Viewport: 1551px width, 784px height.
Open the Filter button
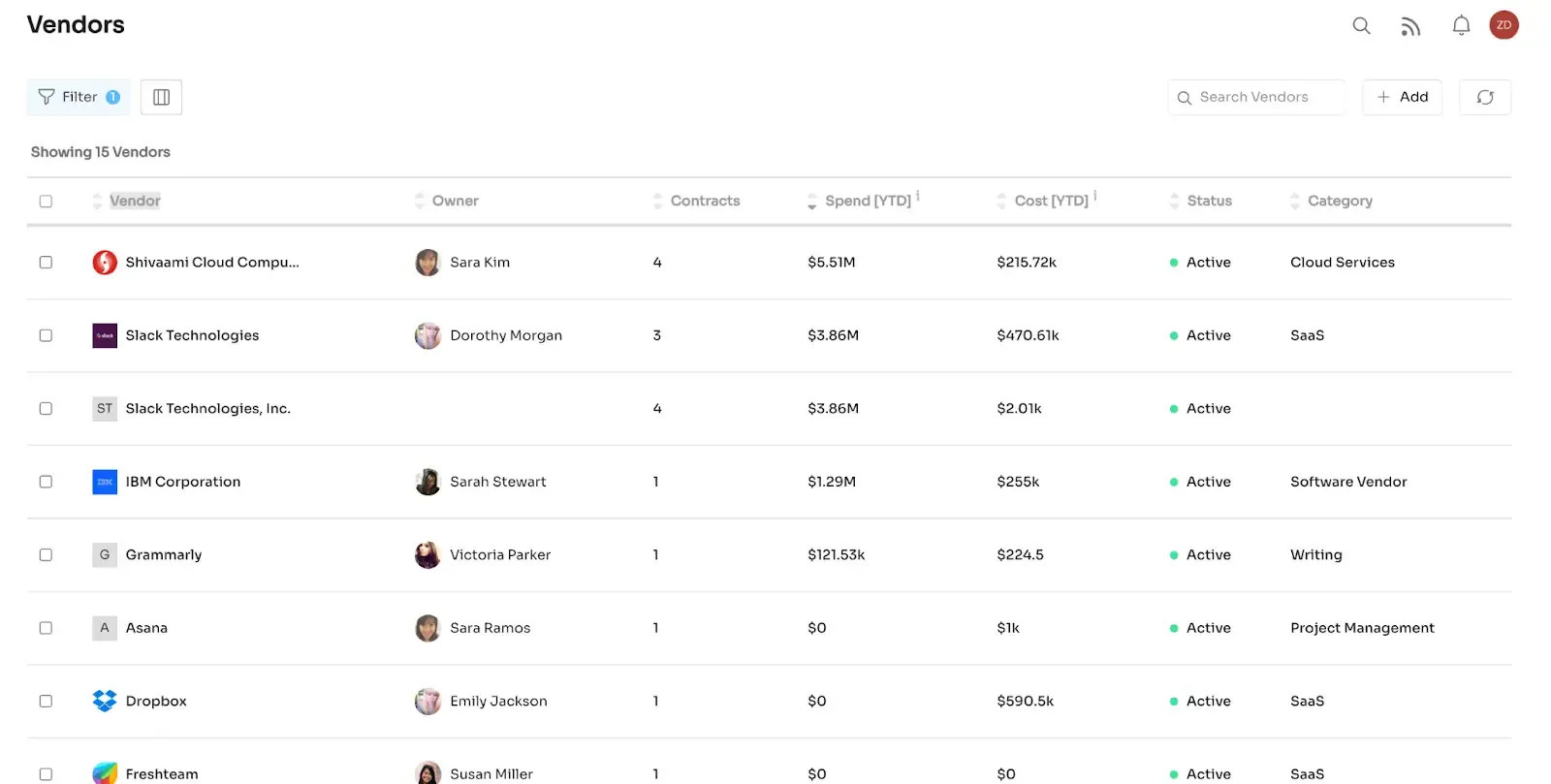tap(79, 97)
